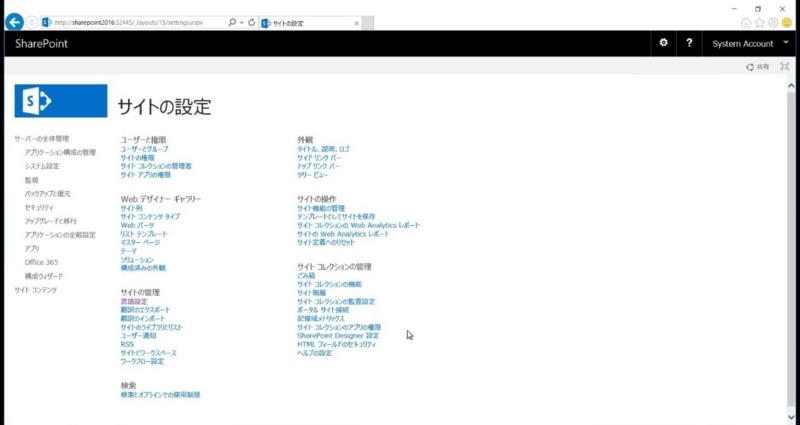Open browser favorites star icon
This screenshot has width=800, height=425.
pos(760,22)
